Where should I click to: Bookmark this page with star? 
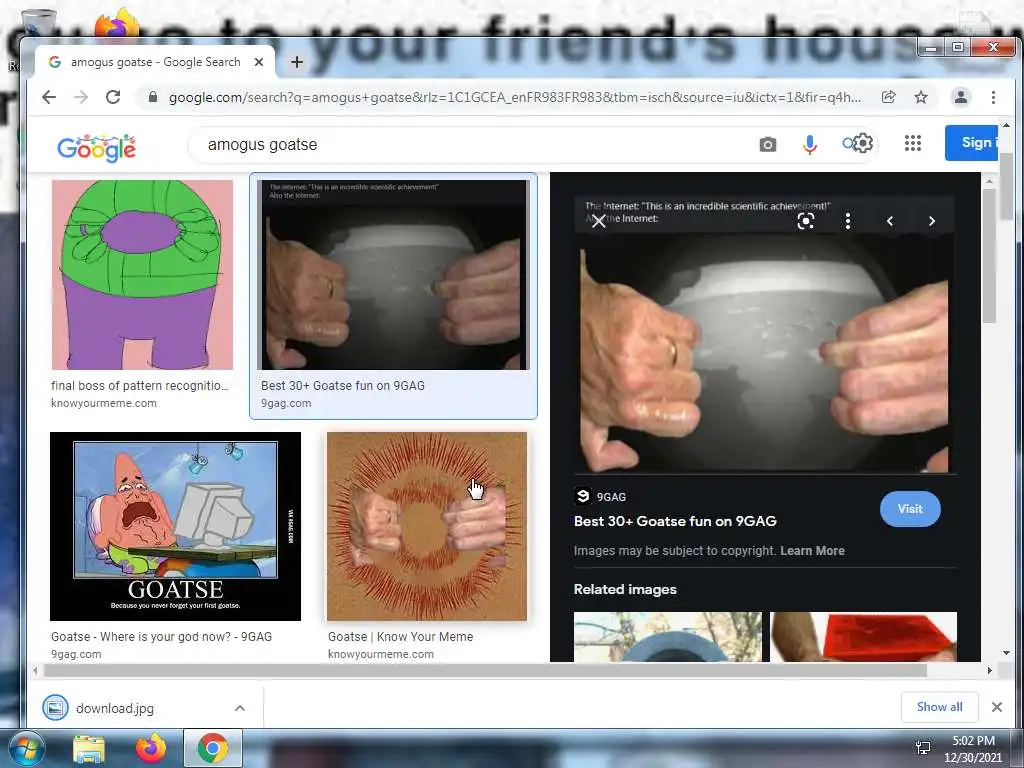coord(921,97)
